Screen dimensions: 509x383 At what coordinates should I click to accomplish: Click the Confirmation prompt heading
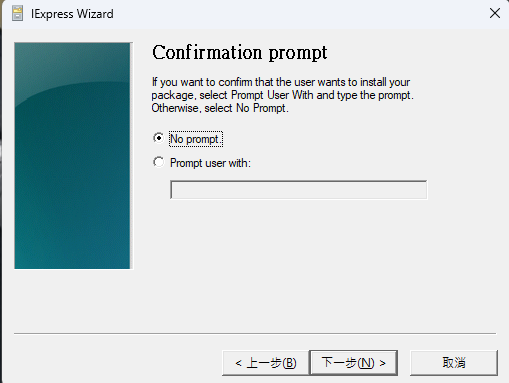[240, 53]
